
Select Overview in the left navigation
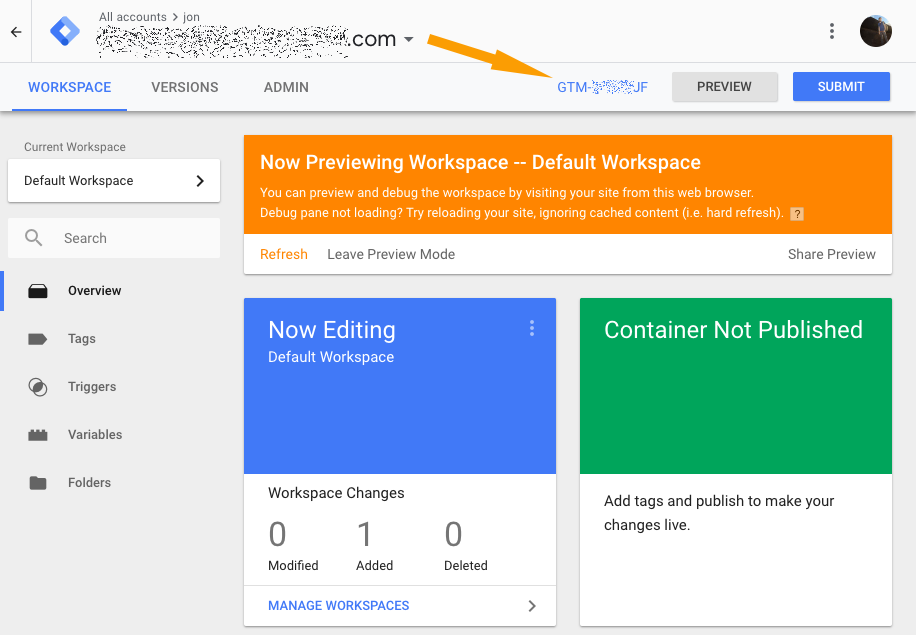pyautogui.click(x=94, y=291)
